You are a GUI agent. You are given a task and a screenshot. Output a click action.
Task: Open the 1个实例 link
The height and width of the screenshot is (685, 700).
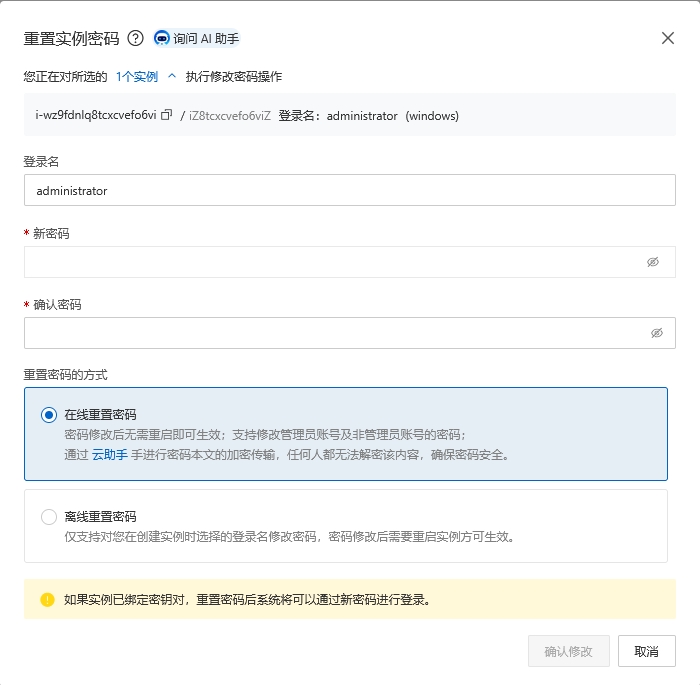pyautogui.click(x=137, y=77)
